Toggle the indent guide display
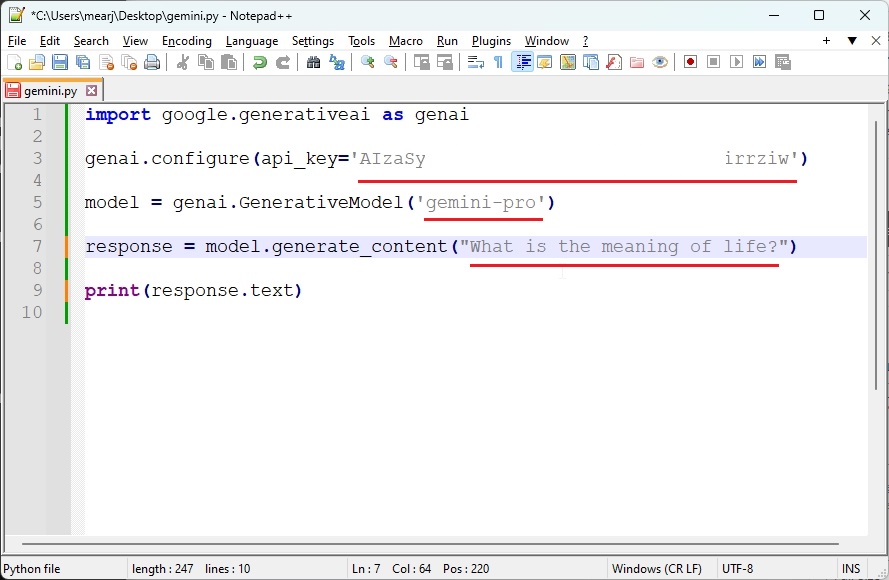The width and height of the screenshot is (889, 580). pos(523,61)
